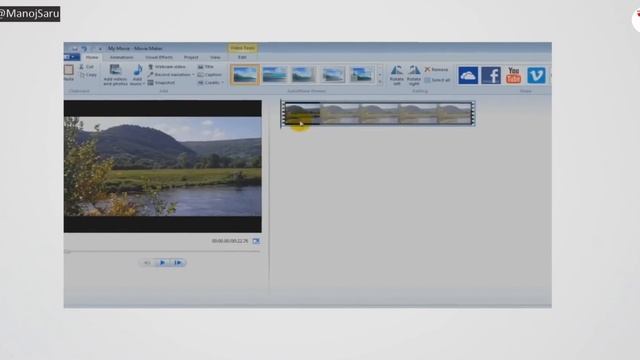The width and height of the screenshot is (640, 360).
Task: Expand the Credits dropdown arrow
Action: tap(223, 83)
